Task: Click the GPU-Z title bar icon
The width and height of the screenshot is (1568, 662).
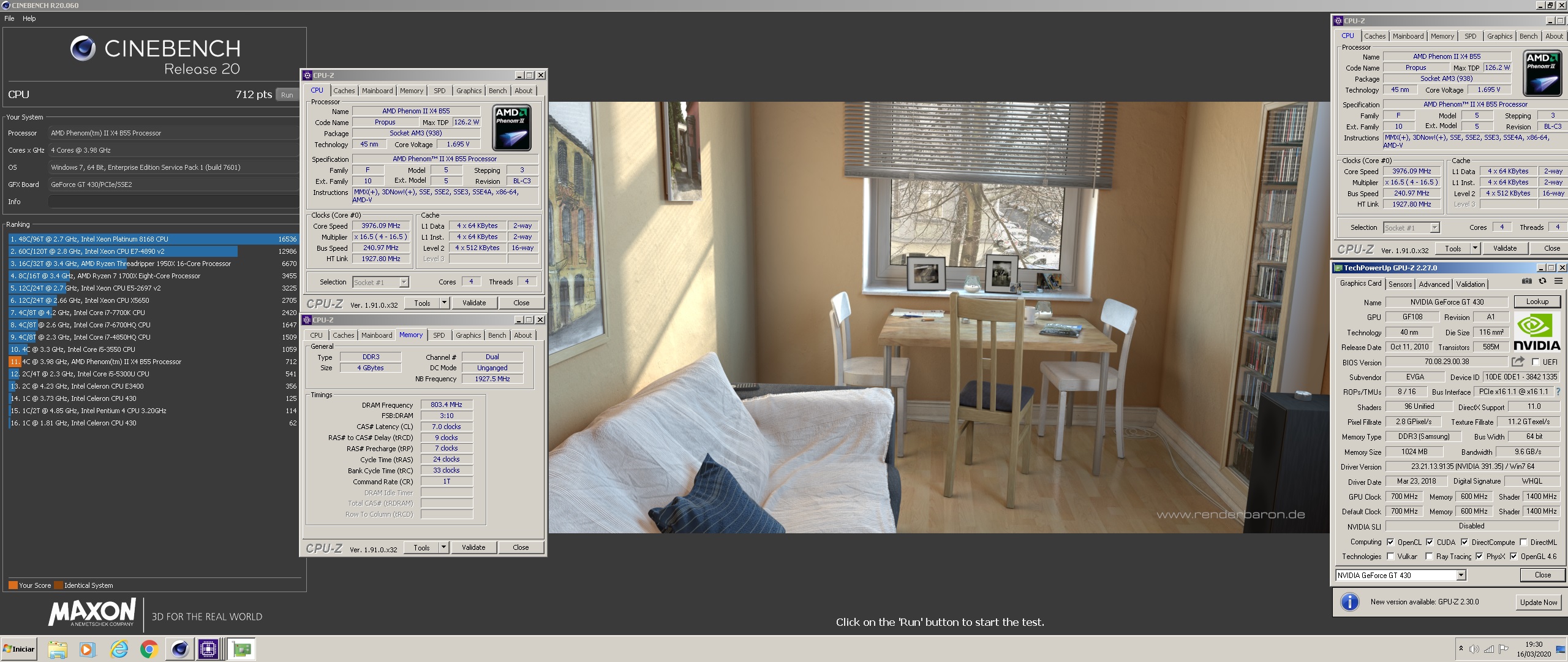Action: tap(1338, 268)
